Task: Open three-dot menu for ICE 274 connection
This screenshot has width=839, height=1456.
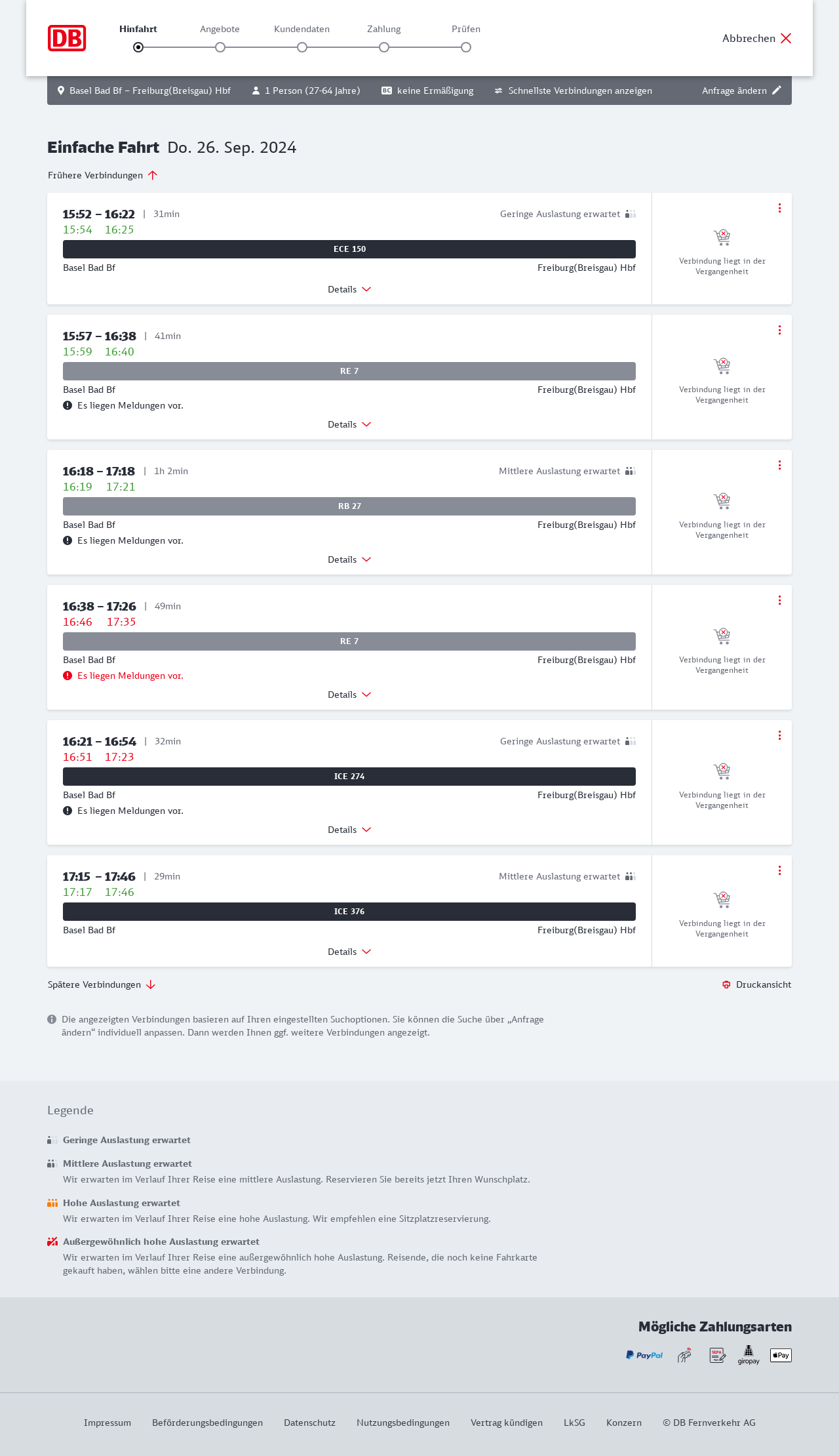Action: coord(779,735)
